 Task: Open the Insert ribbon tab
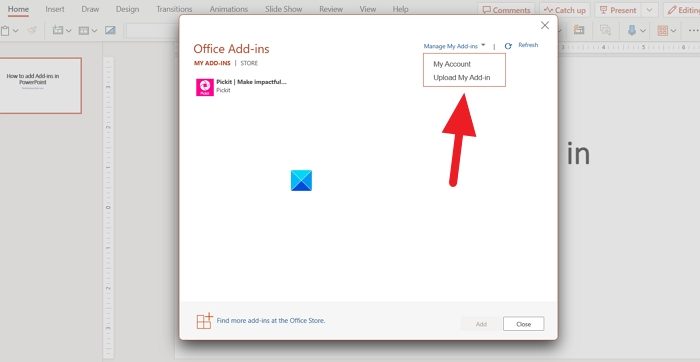tap(55, 9)
